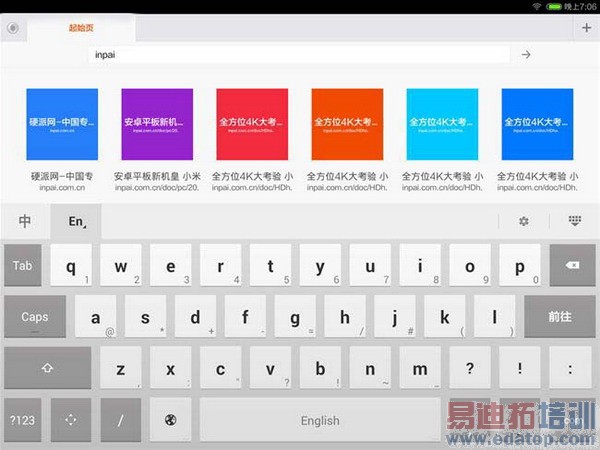Tap the i key

click(420, 265)
